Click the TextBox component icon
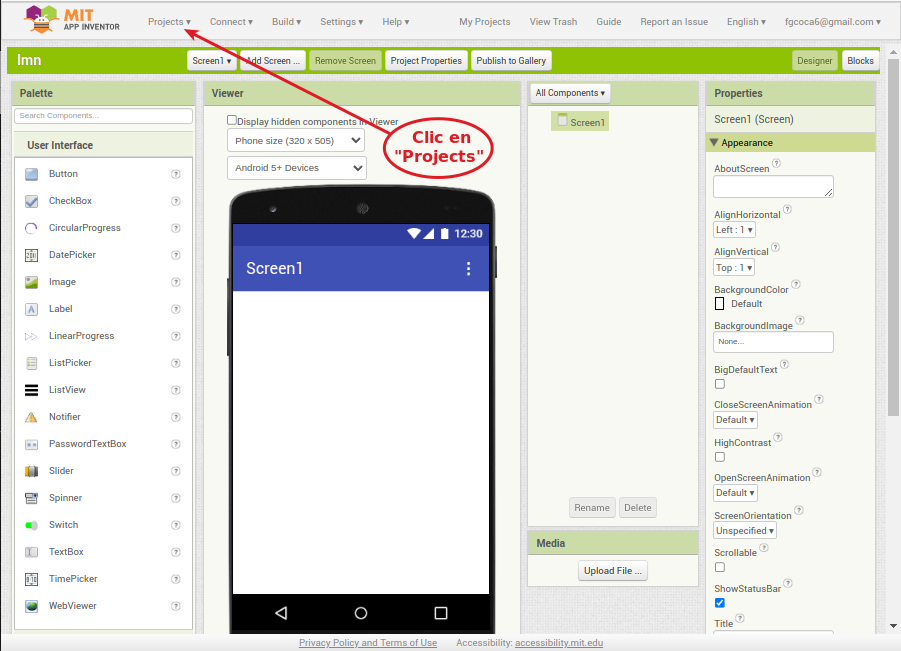Screen dimensions: 901x651 [x=32, y=552]
